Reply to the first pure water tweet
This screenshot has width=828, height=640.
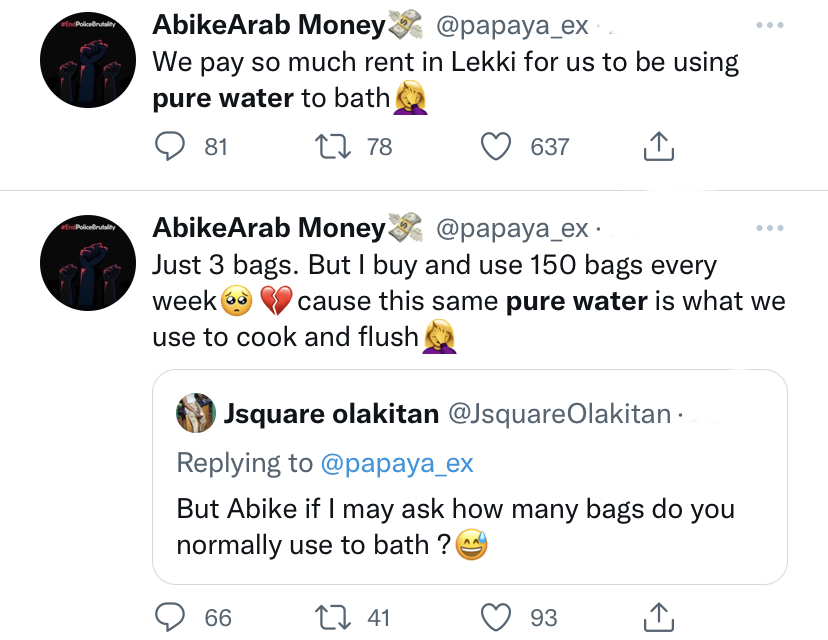(174, 147)
